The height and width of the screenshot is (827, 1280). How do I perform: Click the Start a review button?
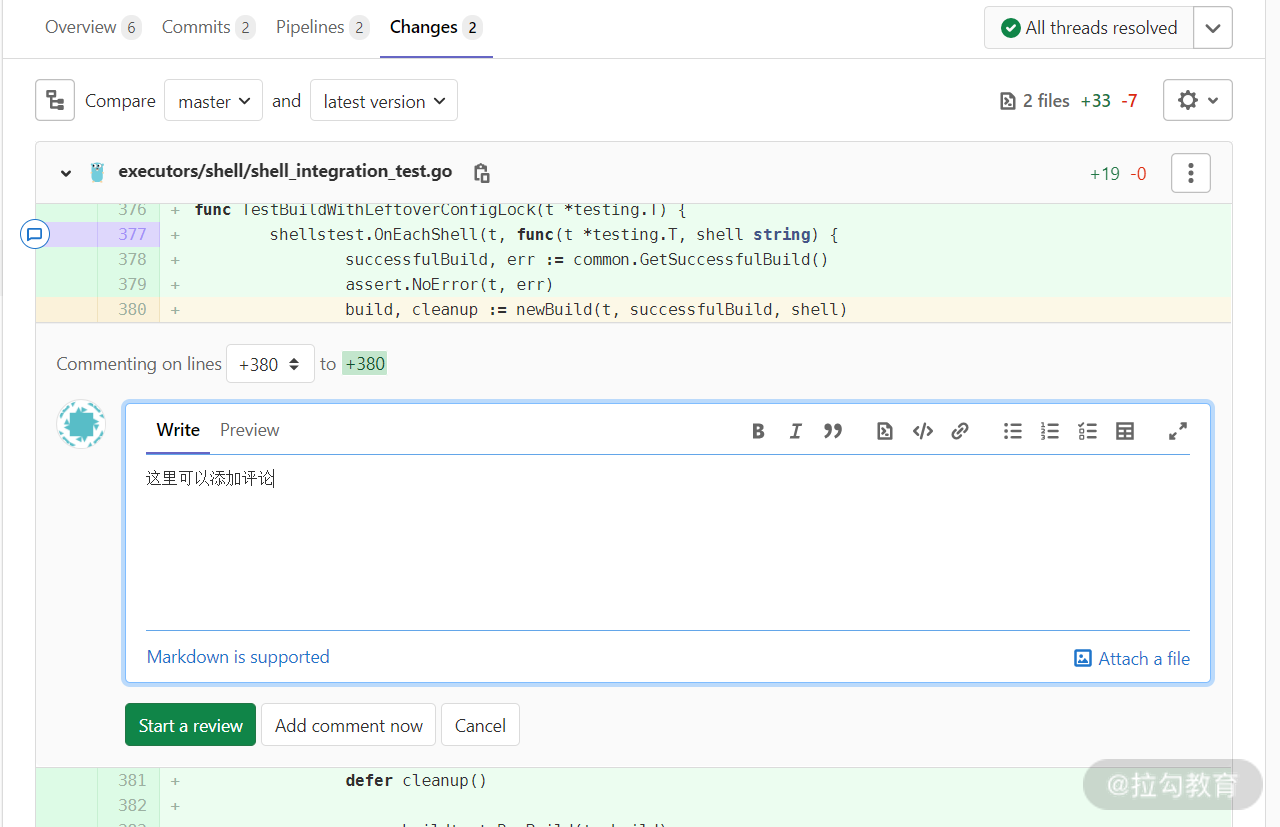click(191, 725)
